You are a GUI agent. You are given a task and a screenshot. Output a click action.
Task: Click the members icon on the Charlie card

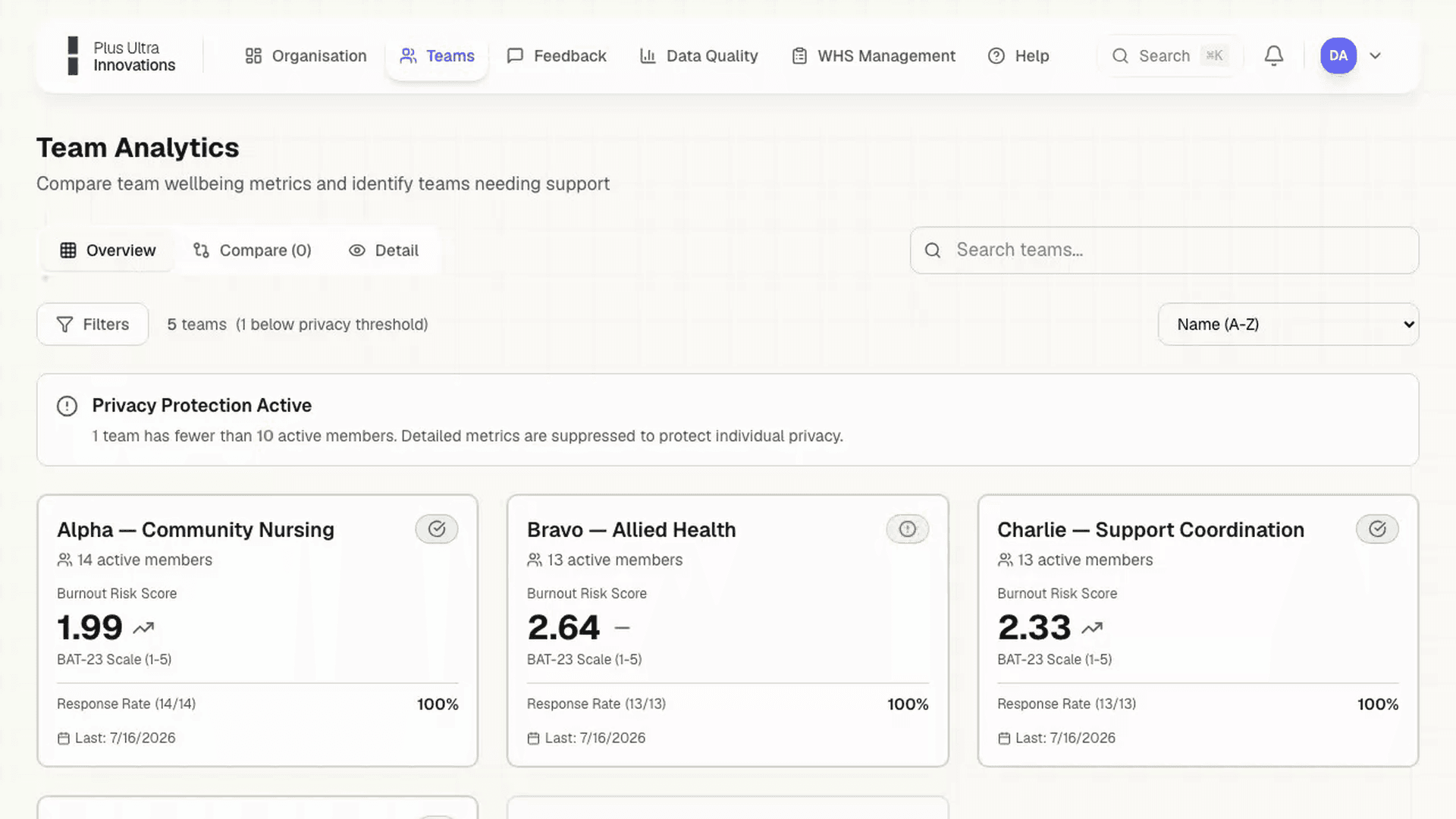pos(1005,560)
